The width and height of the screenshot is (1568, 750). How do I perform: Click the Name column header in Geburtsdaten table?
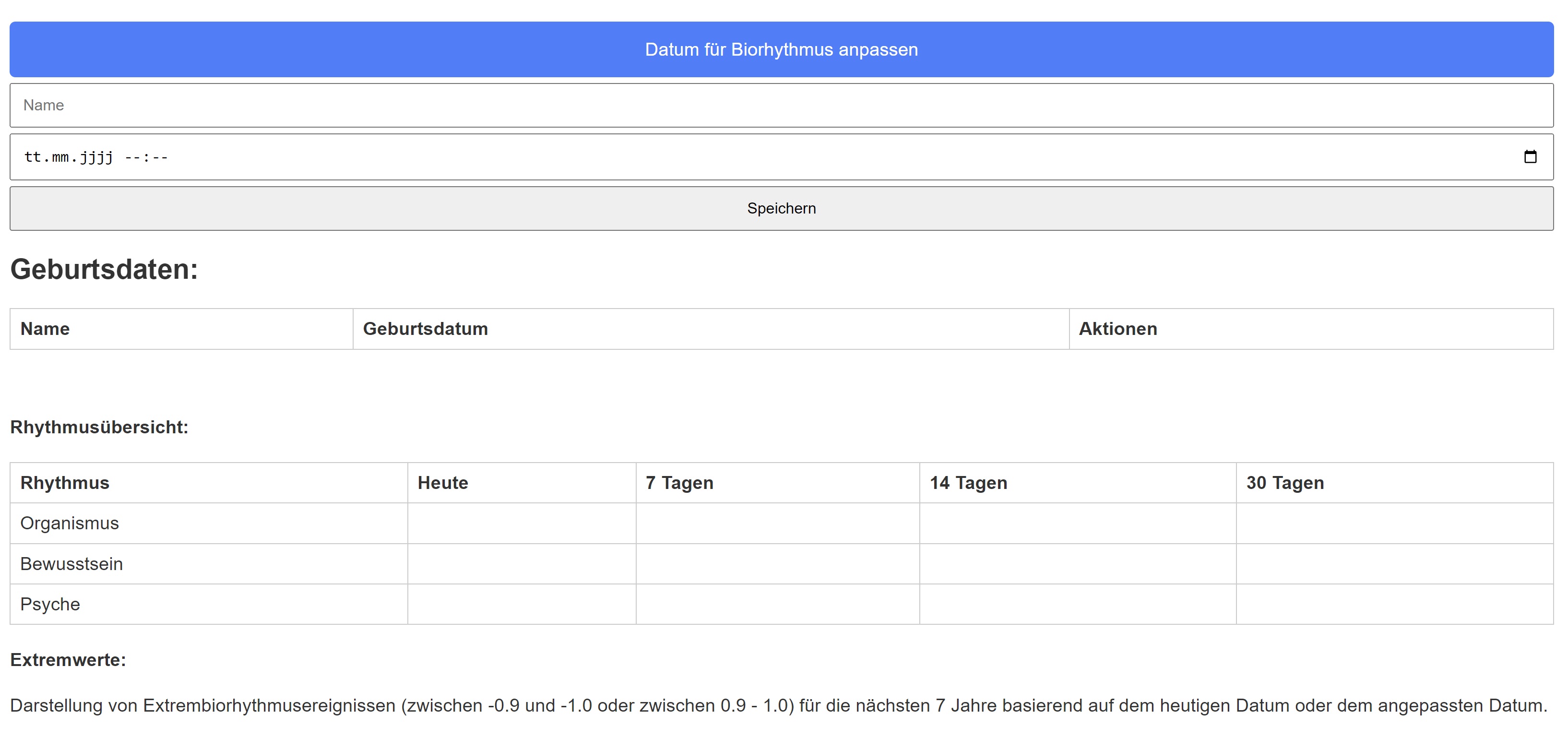point(45,329)
